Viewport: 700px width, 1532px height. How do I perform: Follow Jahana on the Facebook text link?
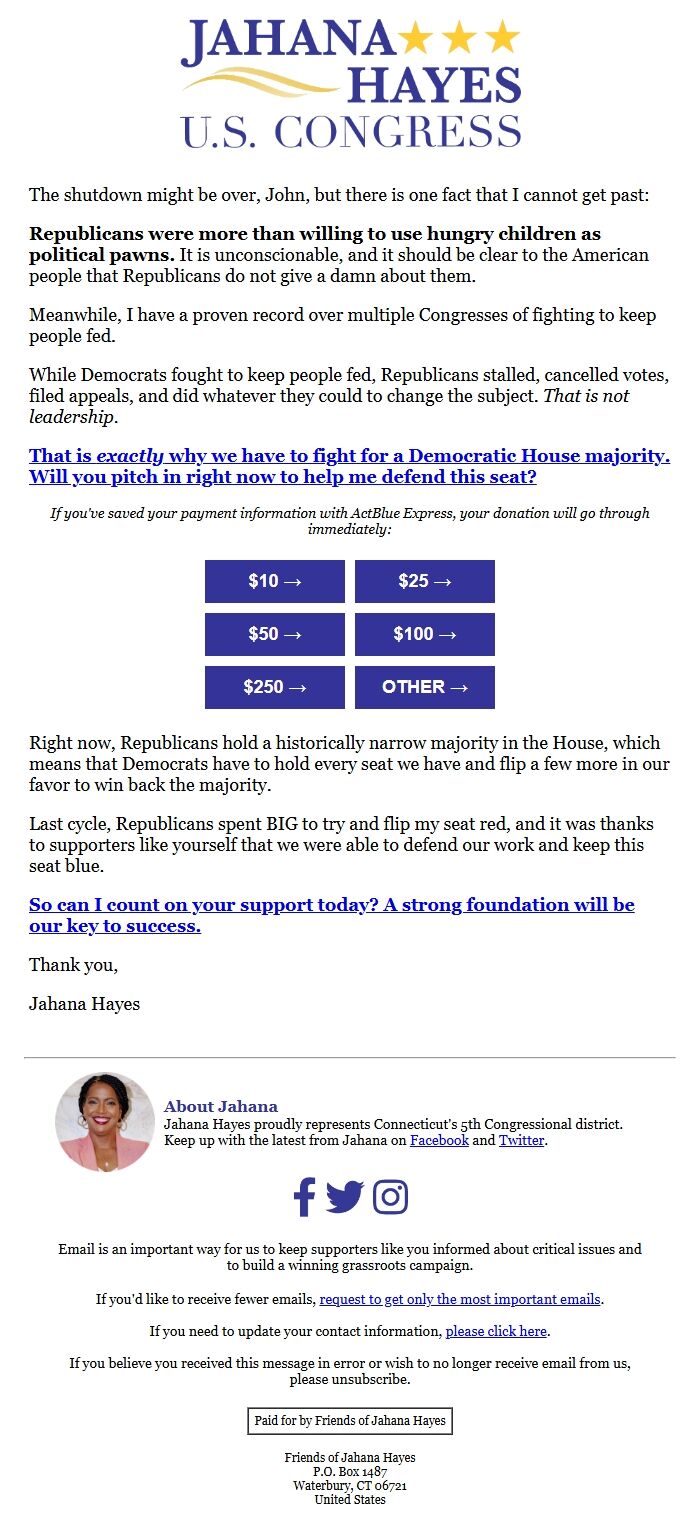coord(439,1140)
